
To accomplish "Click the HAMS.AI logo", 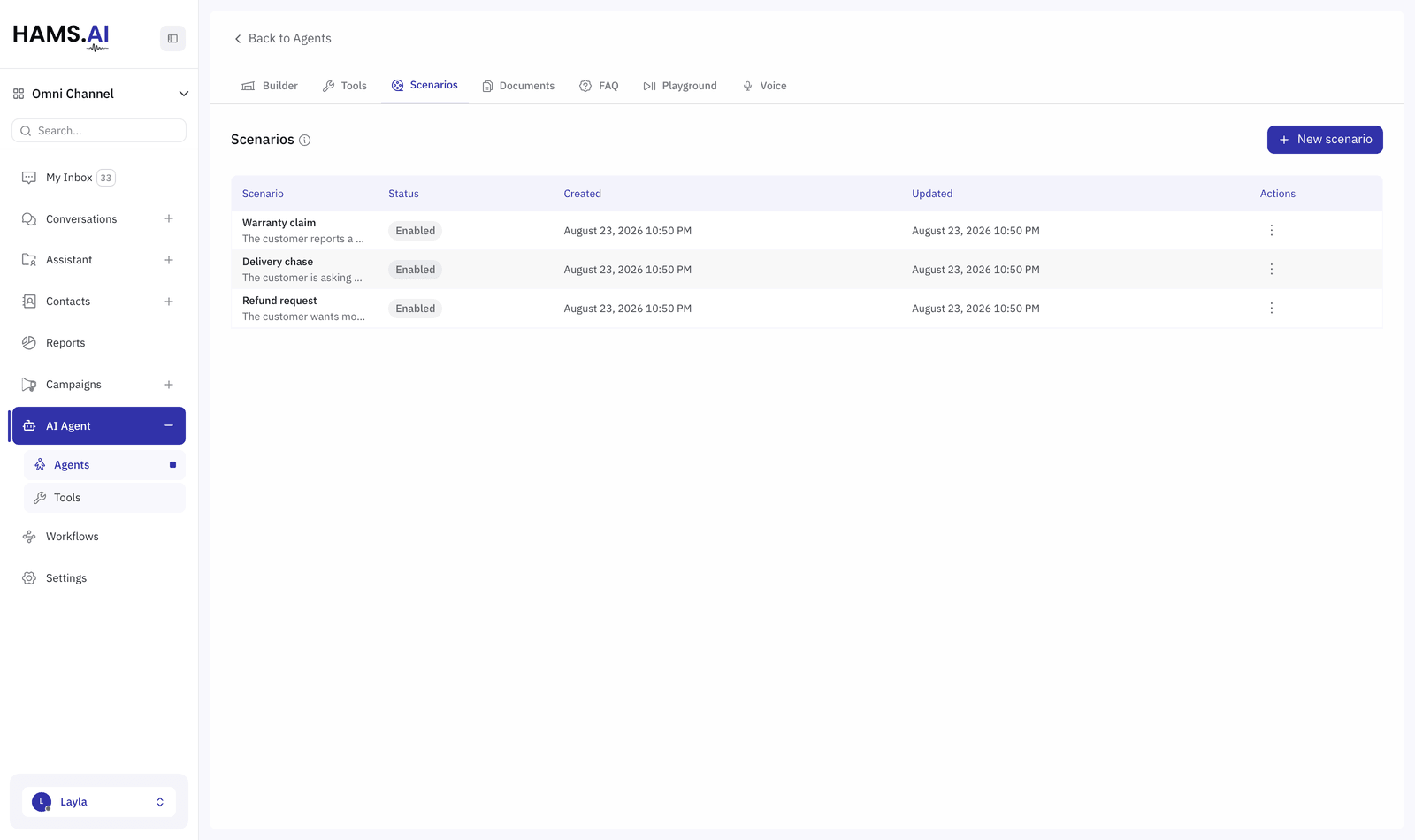I will (x=61, y=36).
